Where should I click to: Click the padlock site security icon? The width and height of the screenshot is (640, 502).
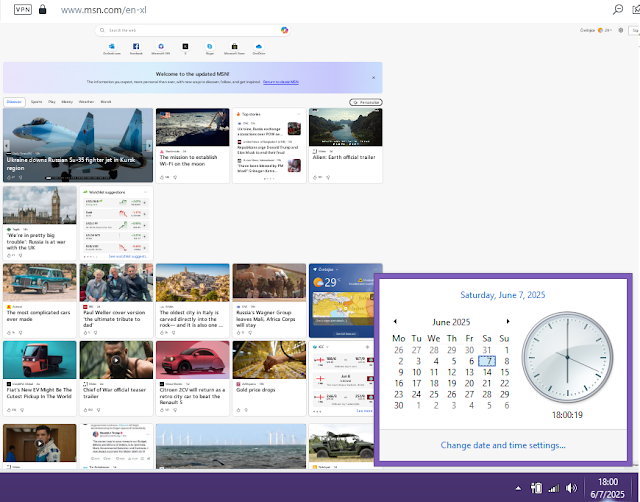pos(42,9)
